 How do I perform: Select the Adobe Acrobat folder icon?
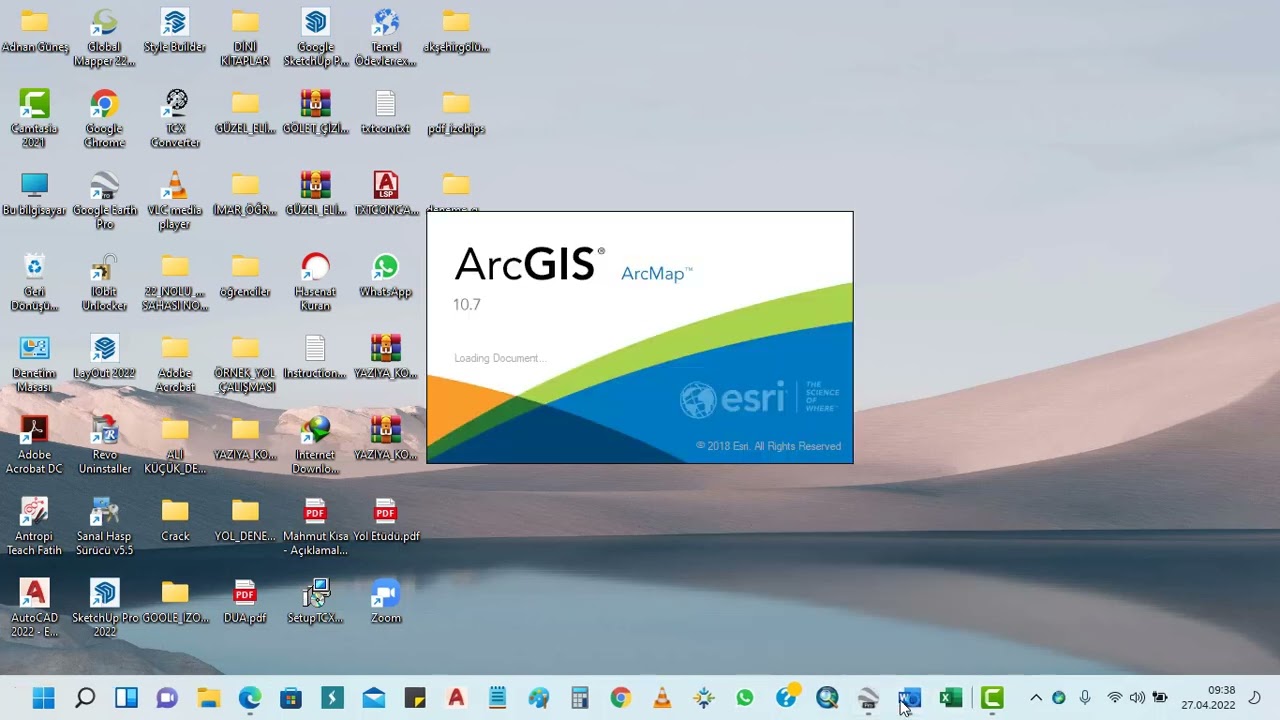[x=175, y=364]
